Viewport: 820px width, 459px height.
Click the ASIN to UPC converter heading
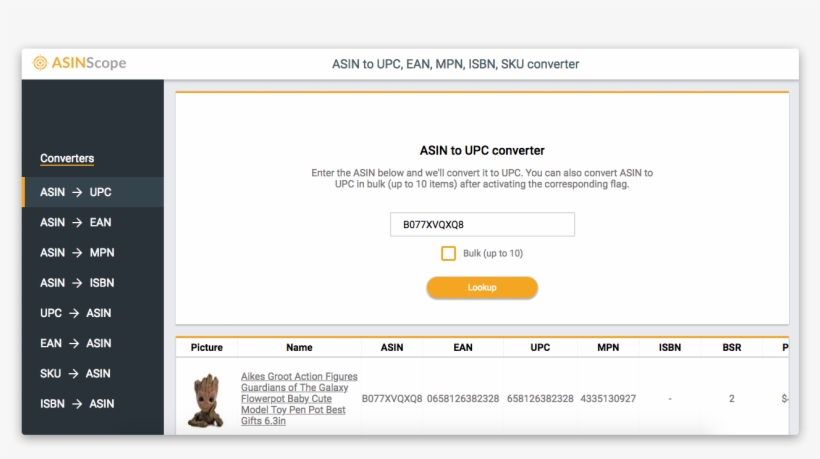click(x=482, y=151)
